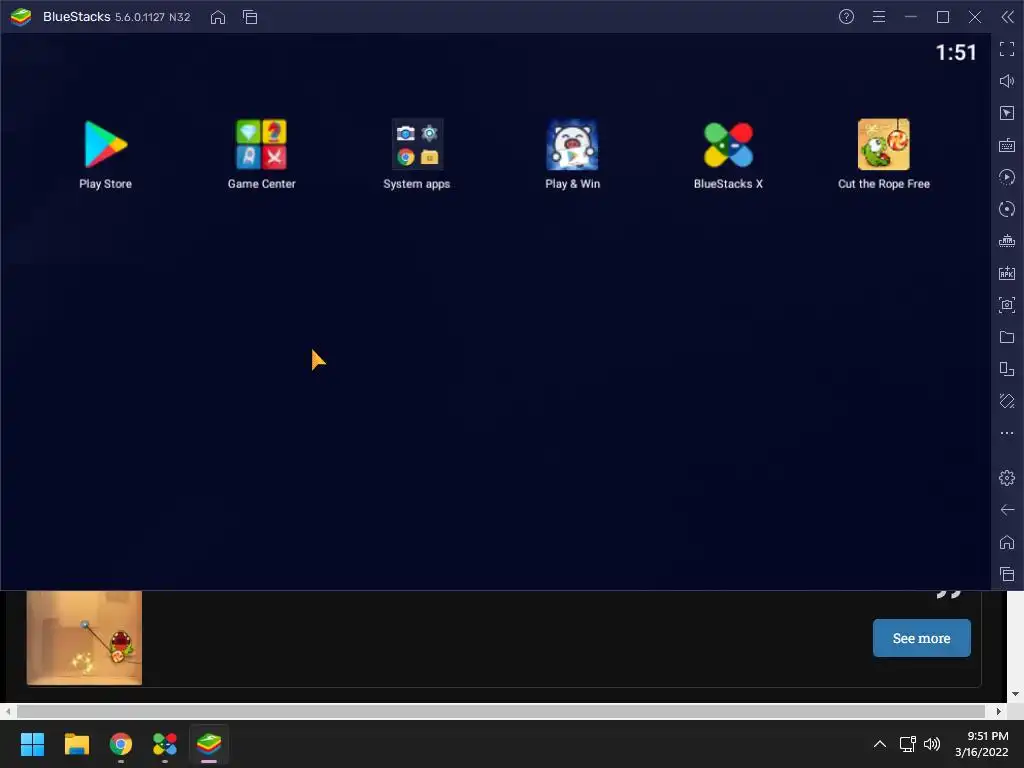Open the macro recorder sidebar icon
The width and height of the screenshot is (1024, 768).
pos(1007,241)
